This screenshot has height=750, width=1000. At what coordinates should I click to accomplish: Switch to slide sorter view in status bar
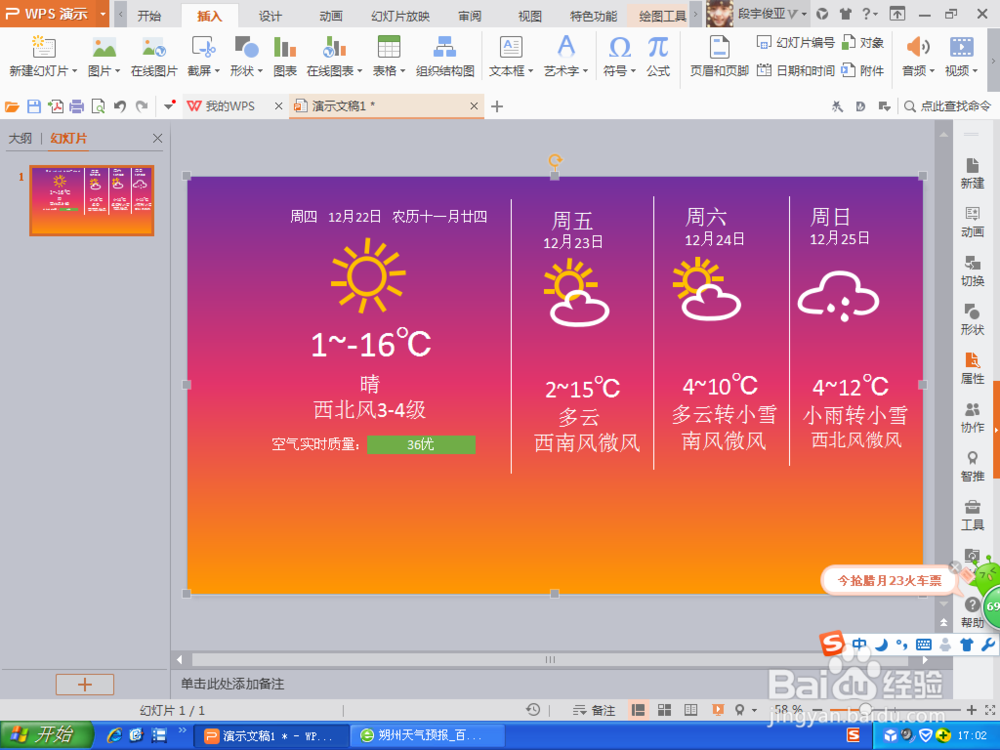(664, 710)
